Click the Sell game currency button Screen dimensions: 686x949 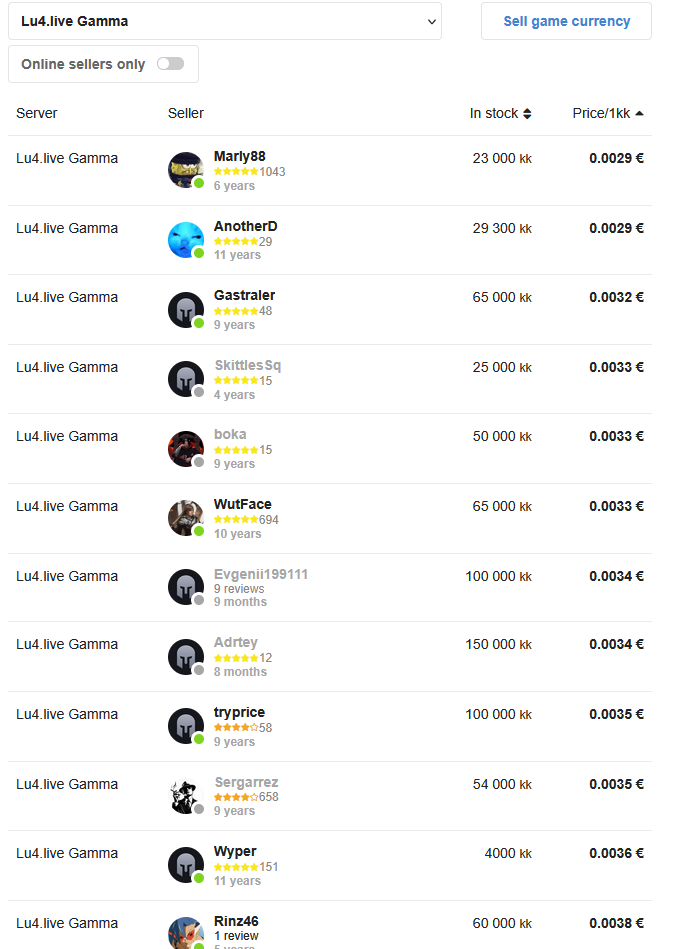point(566,21)
